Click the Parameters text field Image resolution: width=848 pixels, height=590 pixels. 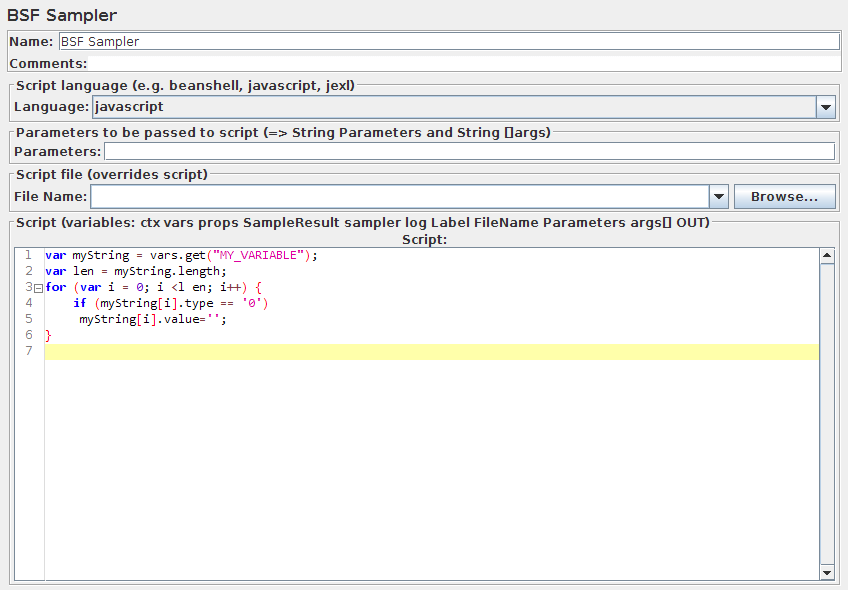point(469,152)
